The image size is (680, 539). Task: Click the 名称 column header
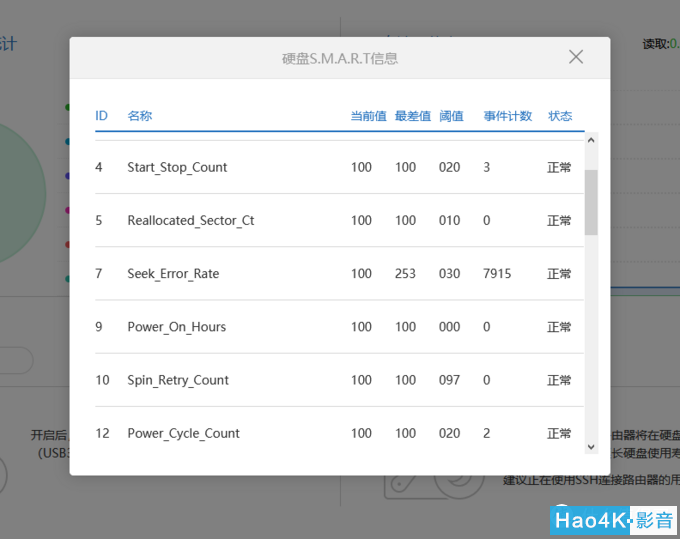click(x=140, y=116)
